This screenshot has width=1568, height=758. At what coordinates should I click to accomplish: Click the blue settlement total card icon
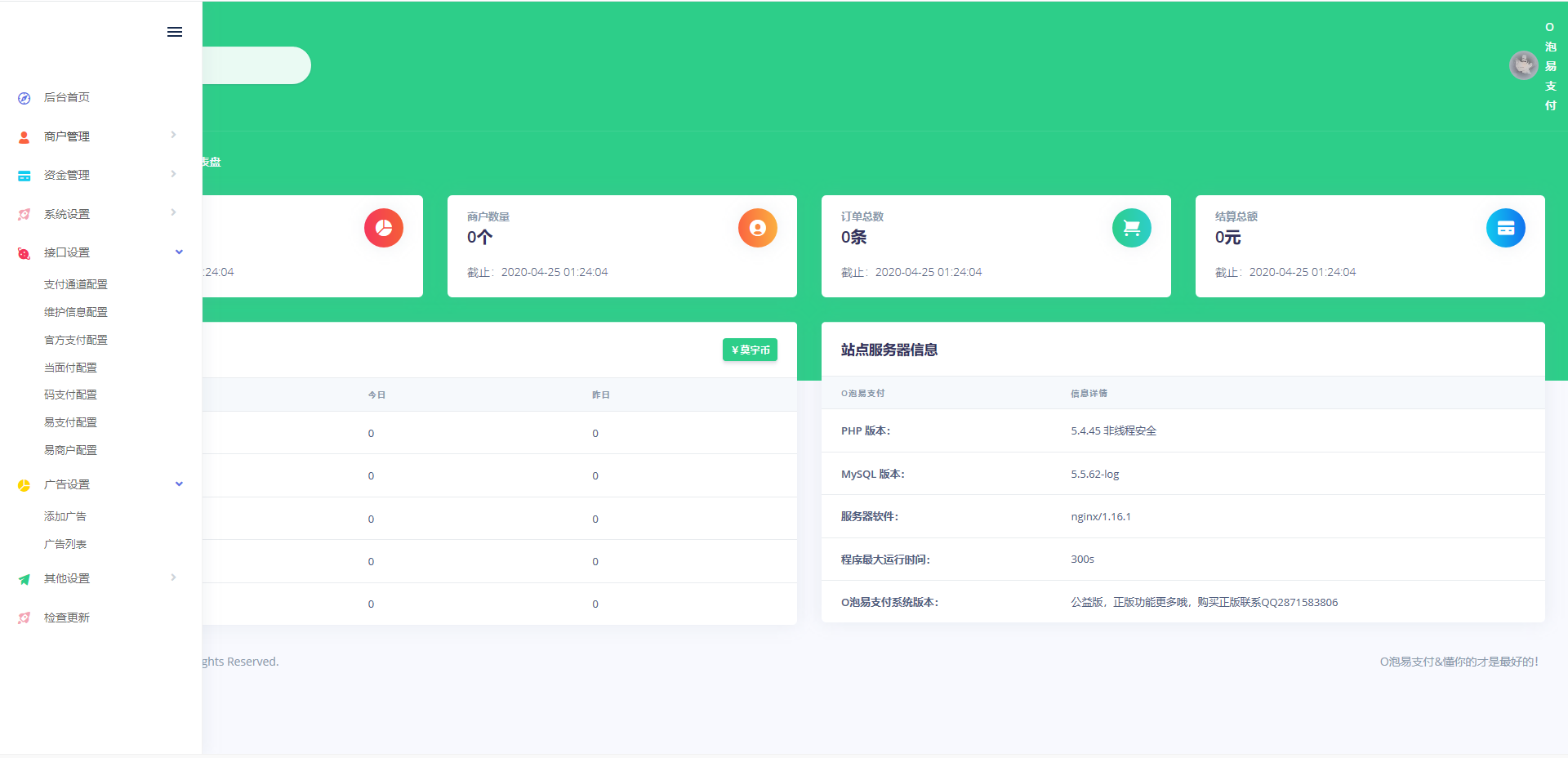[1506, 228]
